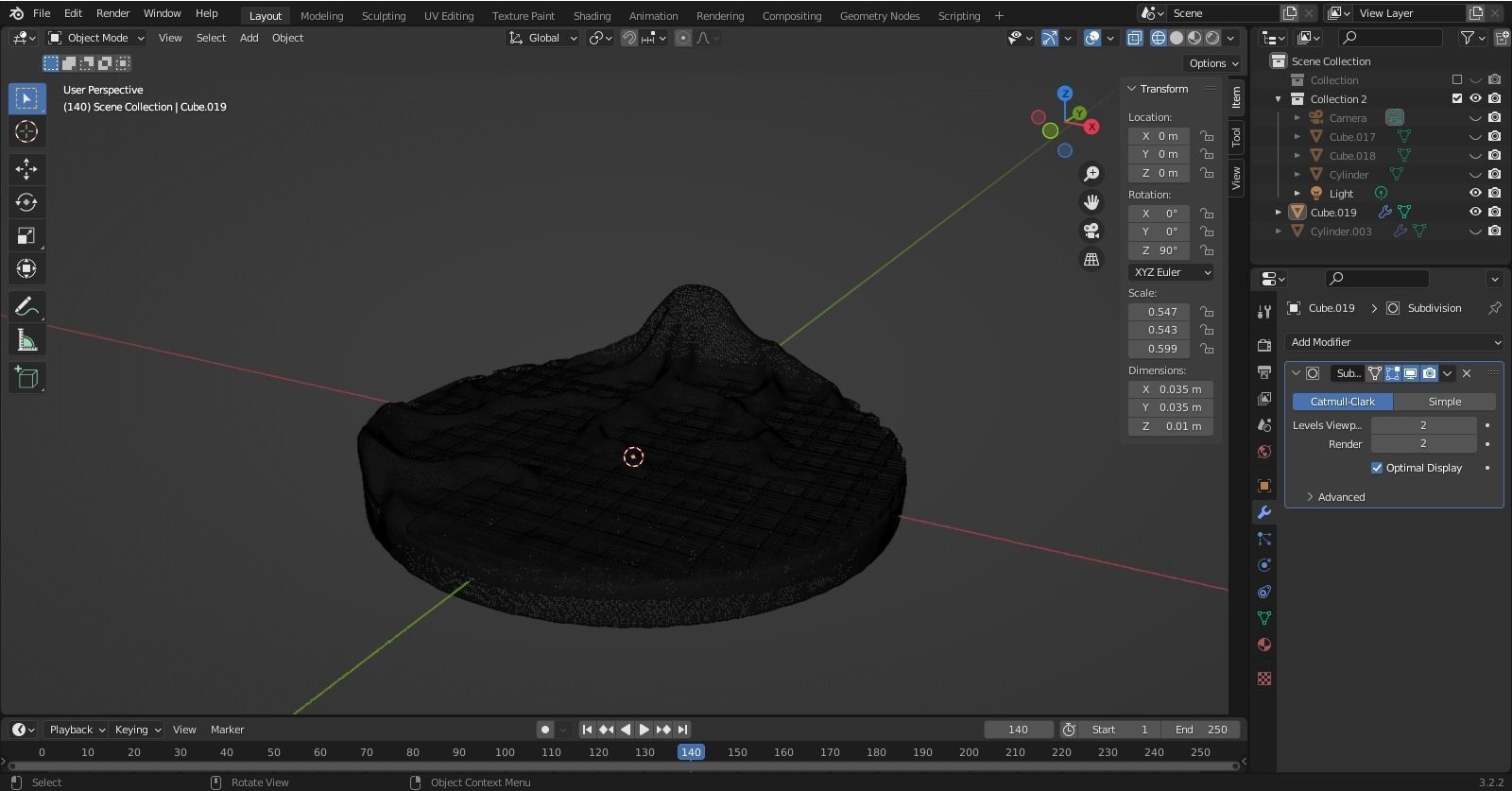The image size is (1512, 791).
Task: Select Simple subdivision type
Action: (1444, 402)
